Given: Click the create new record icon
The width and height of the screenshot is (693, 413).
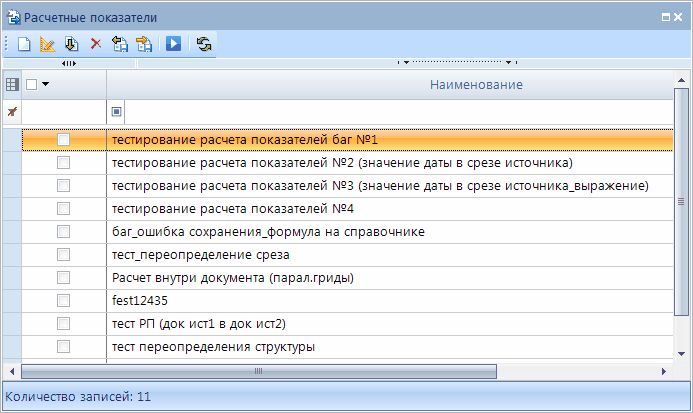Looking at the screenshot, I should [x=23, y=44].
